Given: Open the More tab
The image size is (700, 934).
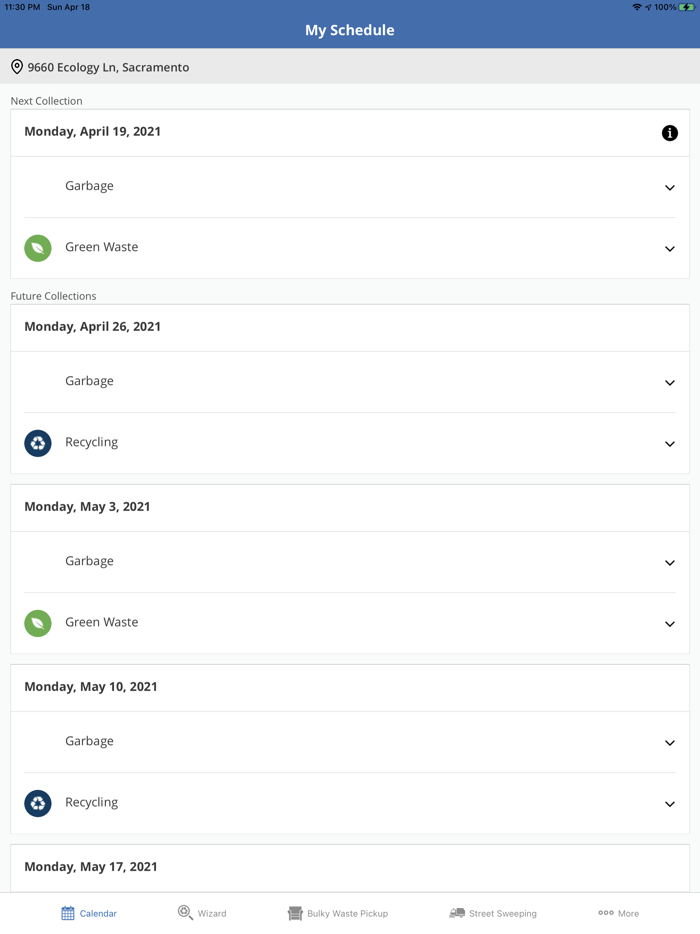Looking at the screenshot, I should click(x=618, y=913).
